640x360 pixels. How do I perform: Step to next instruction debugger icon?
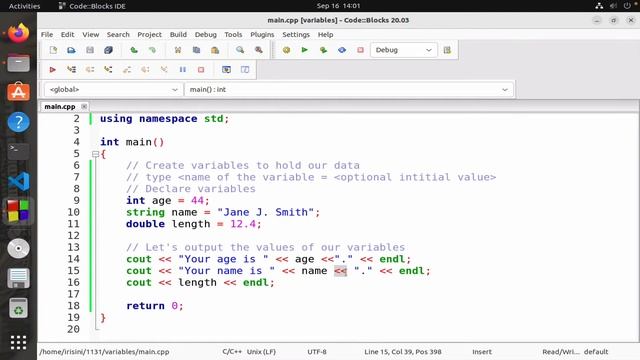145,69
